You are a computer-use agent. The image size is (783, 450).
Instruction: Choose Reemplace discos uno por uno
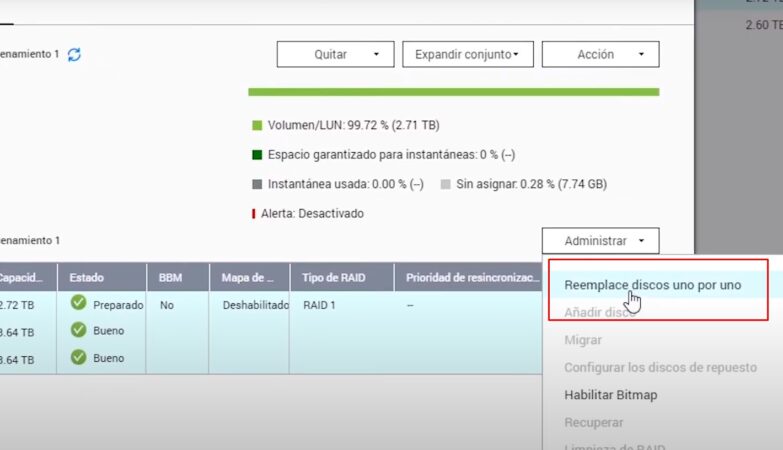652,285
